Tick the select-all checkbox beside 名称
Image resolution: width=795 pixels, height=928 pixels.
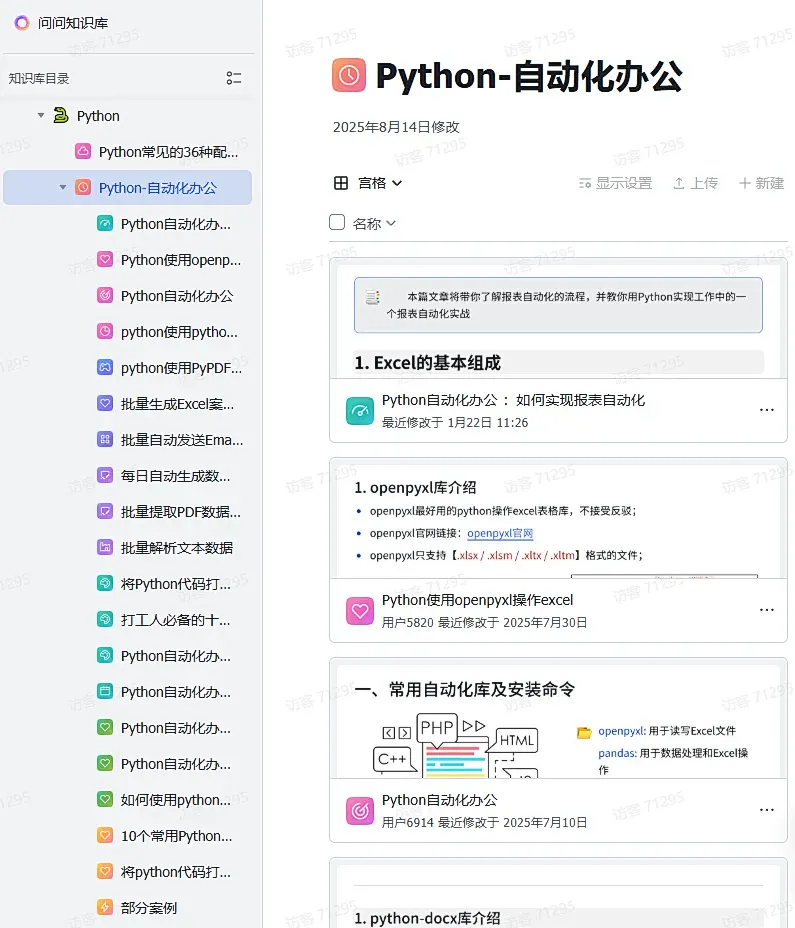pyautogui.click(x=337, y=223)
